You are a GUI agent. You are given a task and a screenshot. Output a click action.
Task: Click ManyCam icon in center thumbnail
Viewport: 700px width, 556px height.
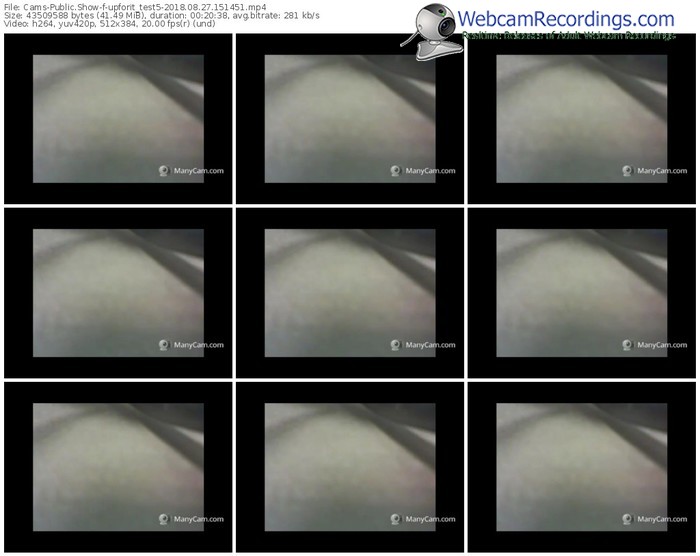click(x=396, y=345)
